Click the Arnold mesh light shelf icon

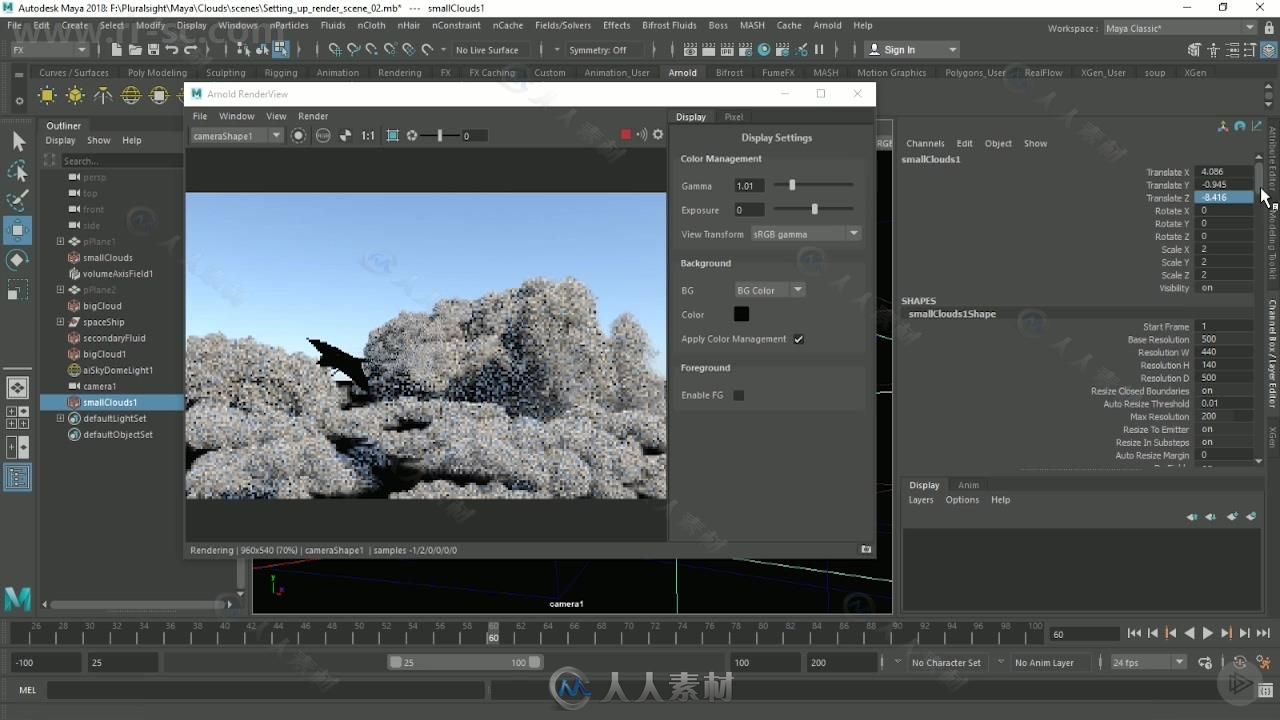click(x=75, y=96)
